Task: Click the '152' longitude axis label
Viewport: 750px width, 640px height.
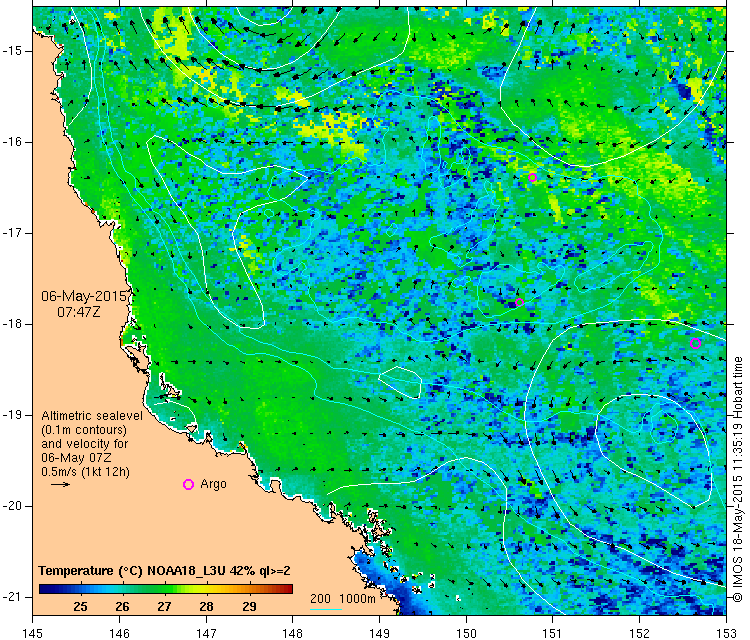Action: (640, 633)
